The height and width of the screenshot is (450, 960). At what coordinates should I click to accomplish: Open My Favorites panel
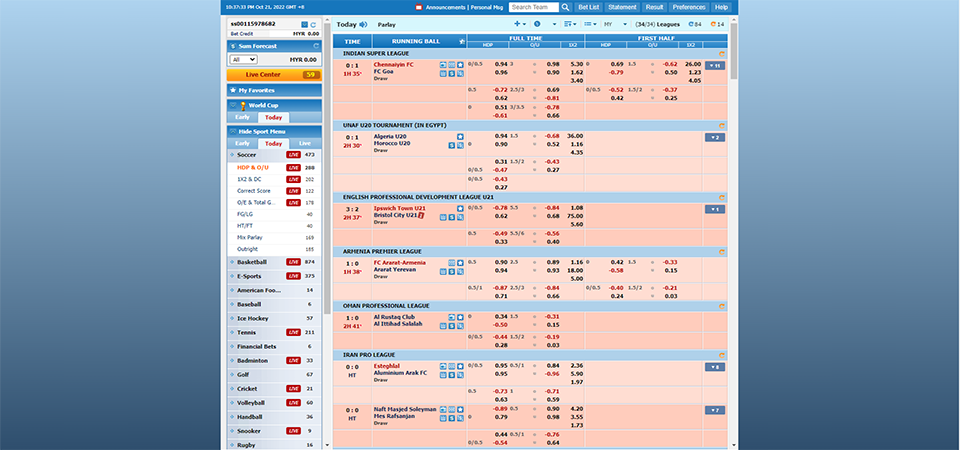coord(274,91)
